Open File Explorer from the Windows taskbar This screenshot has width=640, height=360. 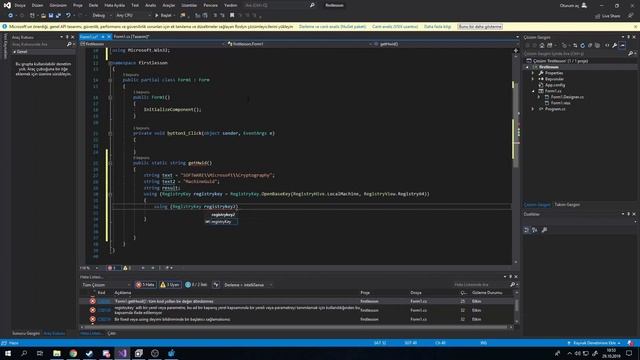(57, 353)
